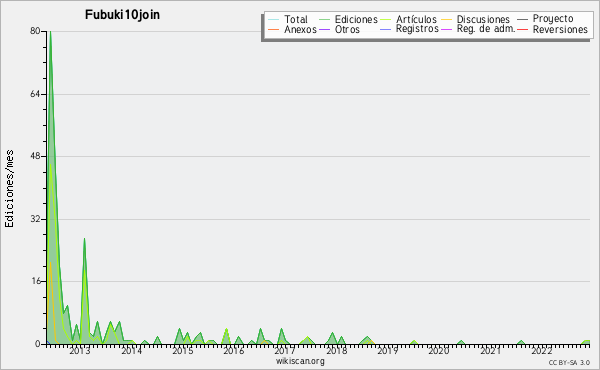Click the CC BY-SA 3.0 license text

point(569,362)
